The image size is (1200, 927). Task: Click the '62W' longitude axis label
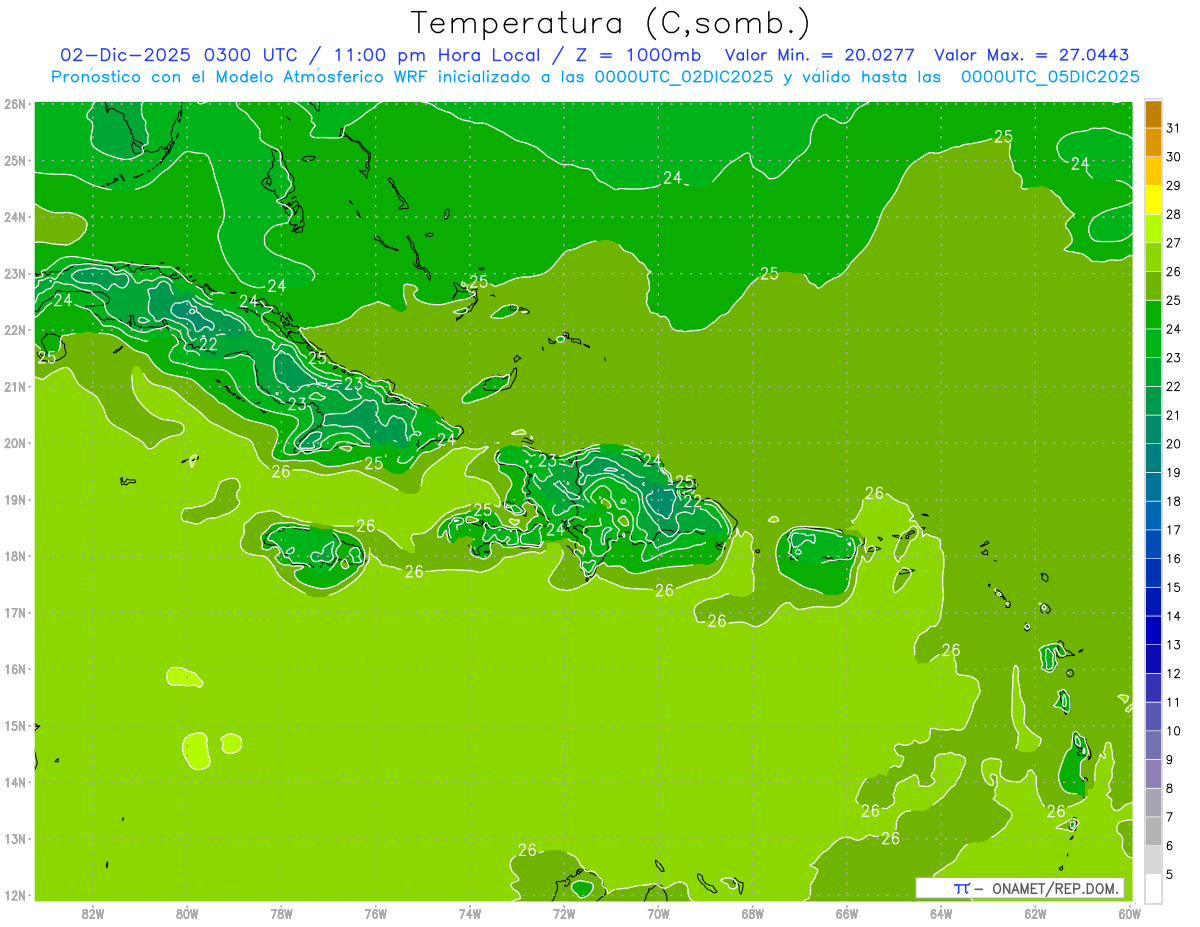click(x=1035, y=914)
